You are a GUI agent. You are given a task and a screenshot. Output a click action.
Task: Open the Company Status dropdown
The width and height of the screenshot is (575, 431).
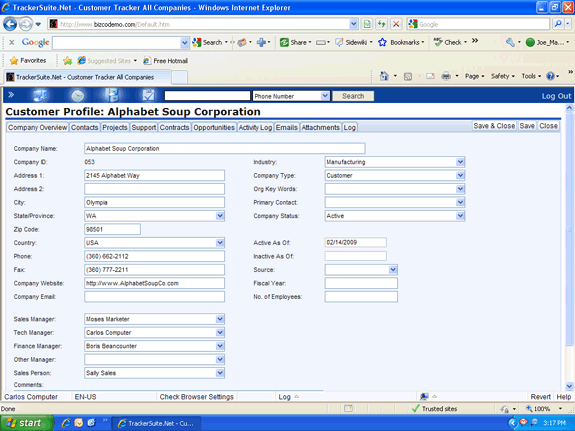[460, 216]
